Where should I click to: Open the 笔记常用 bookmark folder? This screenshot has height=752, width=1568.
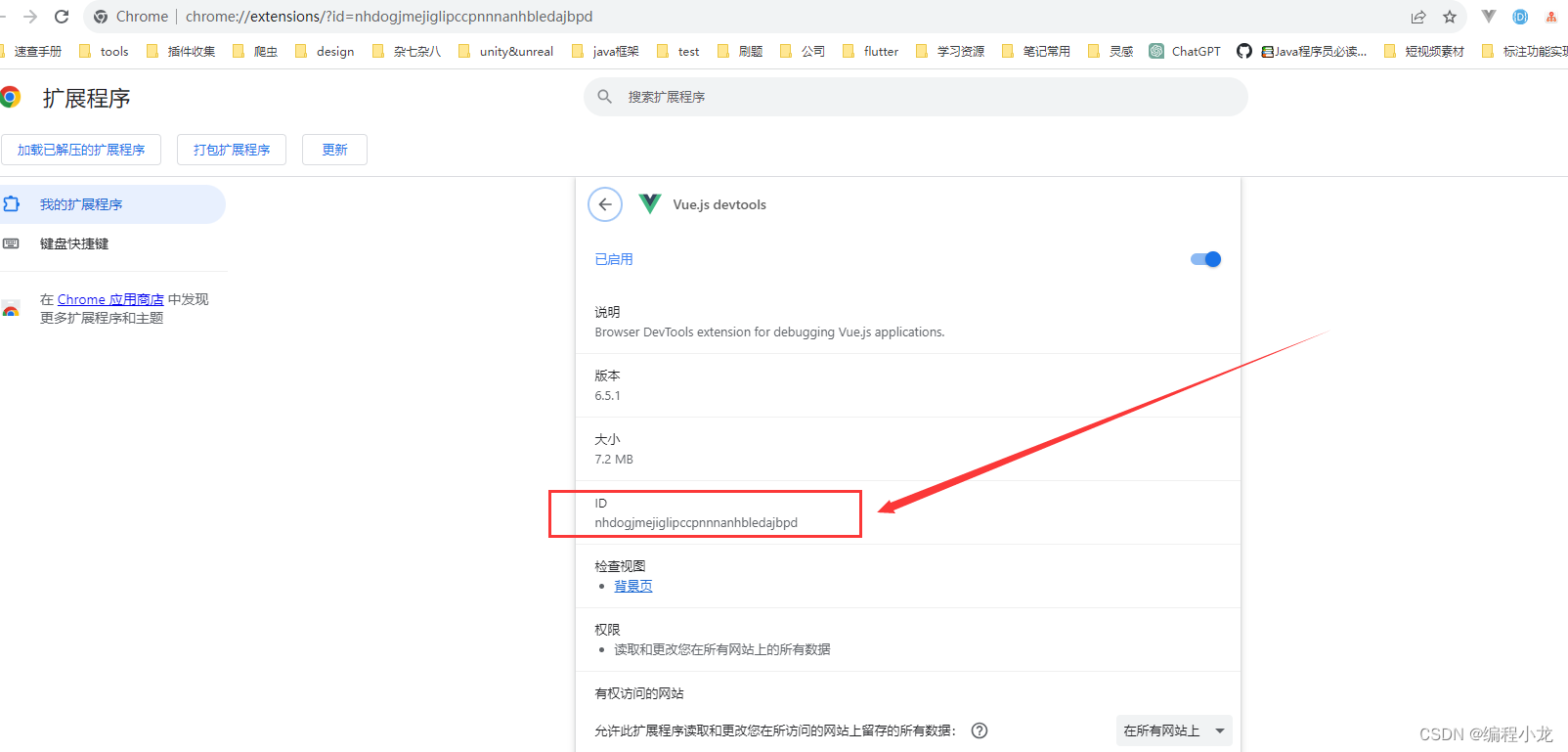(x=1036, y=51)
